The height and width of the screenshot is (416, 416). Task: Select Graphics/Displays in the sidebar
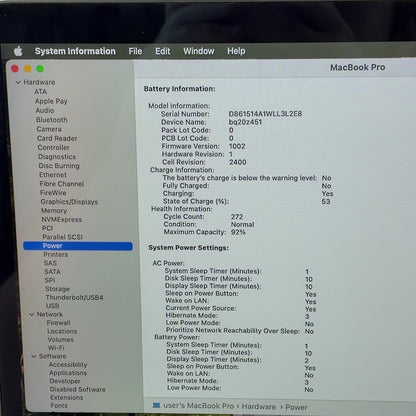[69, 202]
